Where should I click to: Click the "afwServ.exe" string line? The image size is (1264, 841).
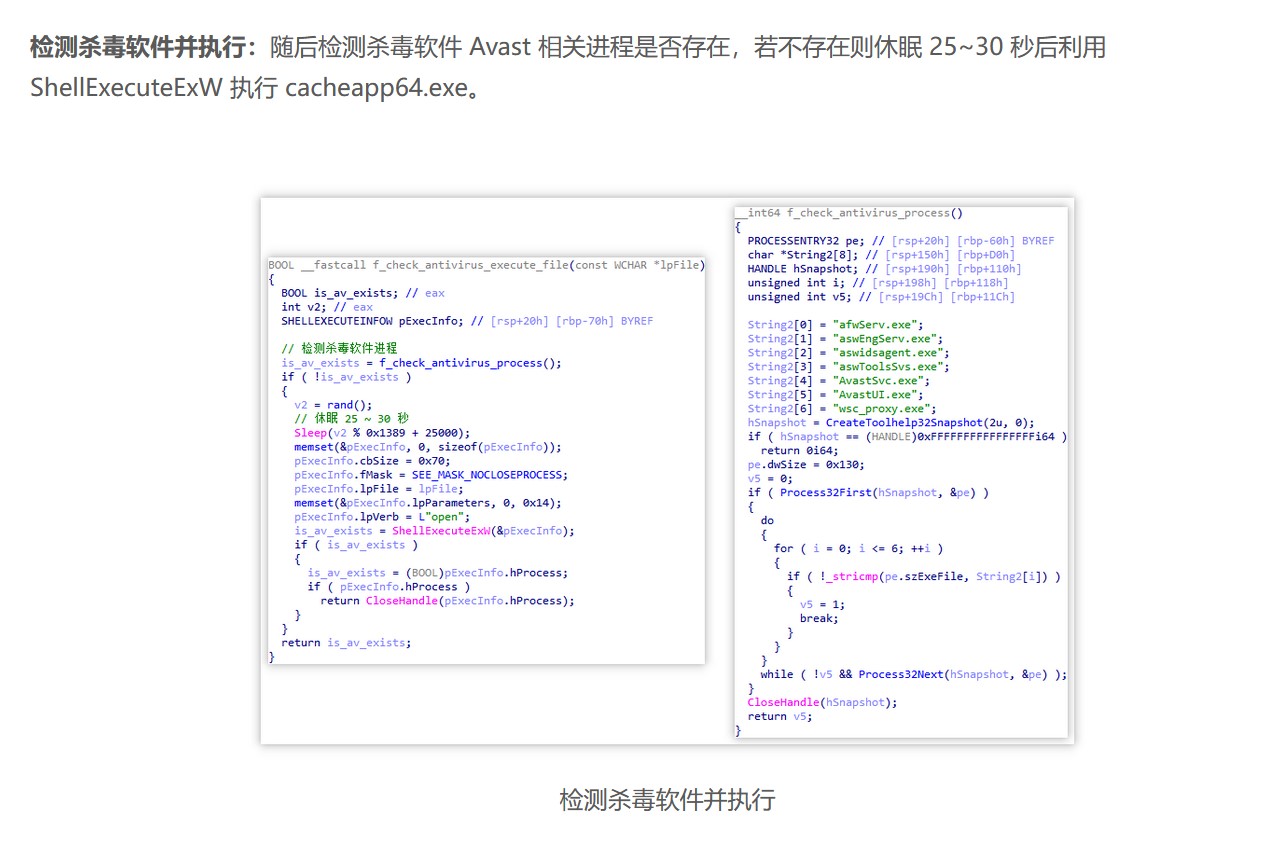click(x=836, y=325)
